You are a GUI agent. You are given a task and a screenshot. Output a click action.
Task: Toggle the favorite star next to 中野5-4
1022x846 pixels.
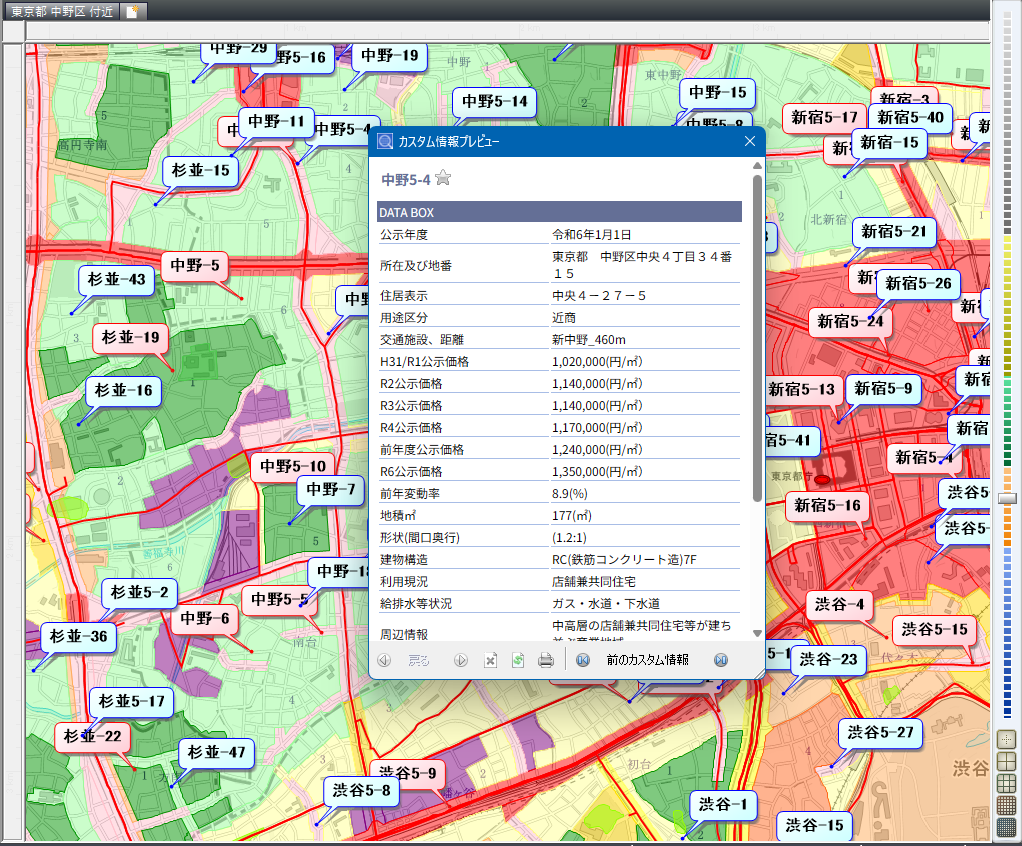[443, 178]
